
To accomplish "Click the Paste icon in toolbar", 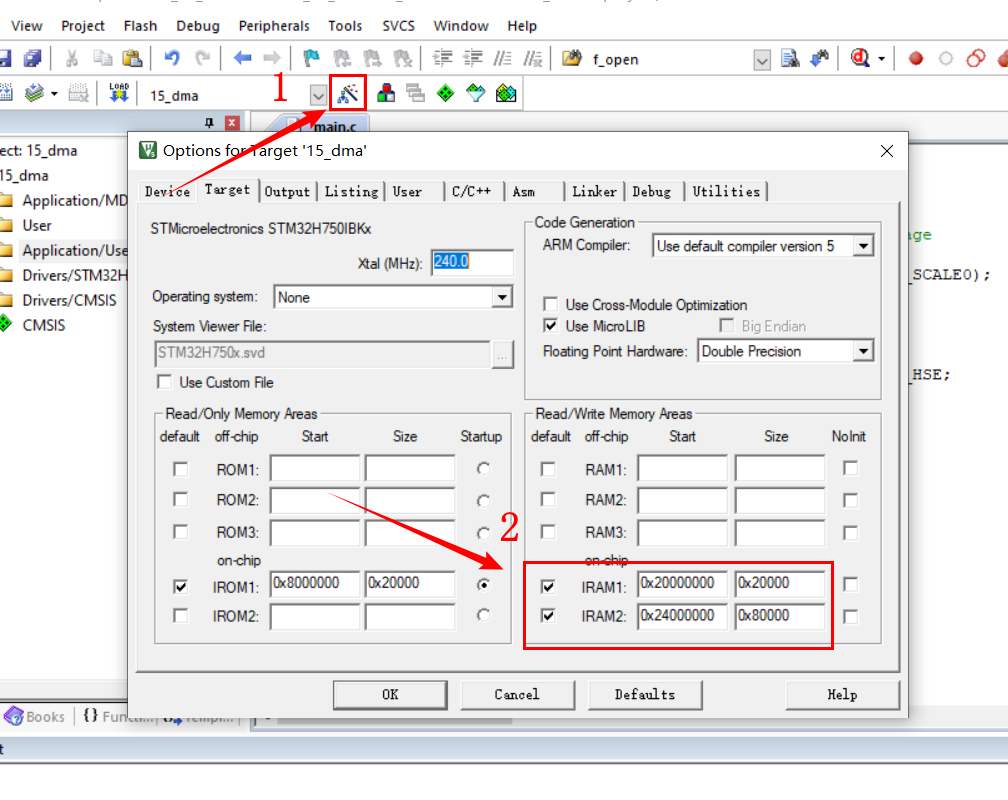I will click(132, 59).
